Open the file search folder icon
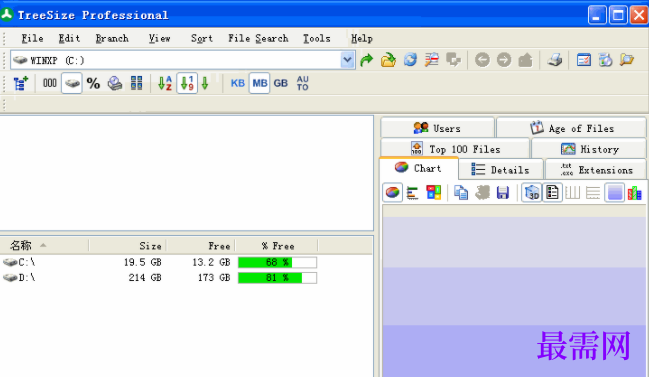Screen dimensions: 649x377 point(627,60)
